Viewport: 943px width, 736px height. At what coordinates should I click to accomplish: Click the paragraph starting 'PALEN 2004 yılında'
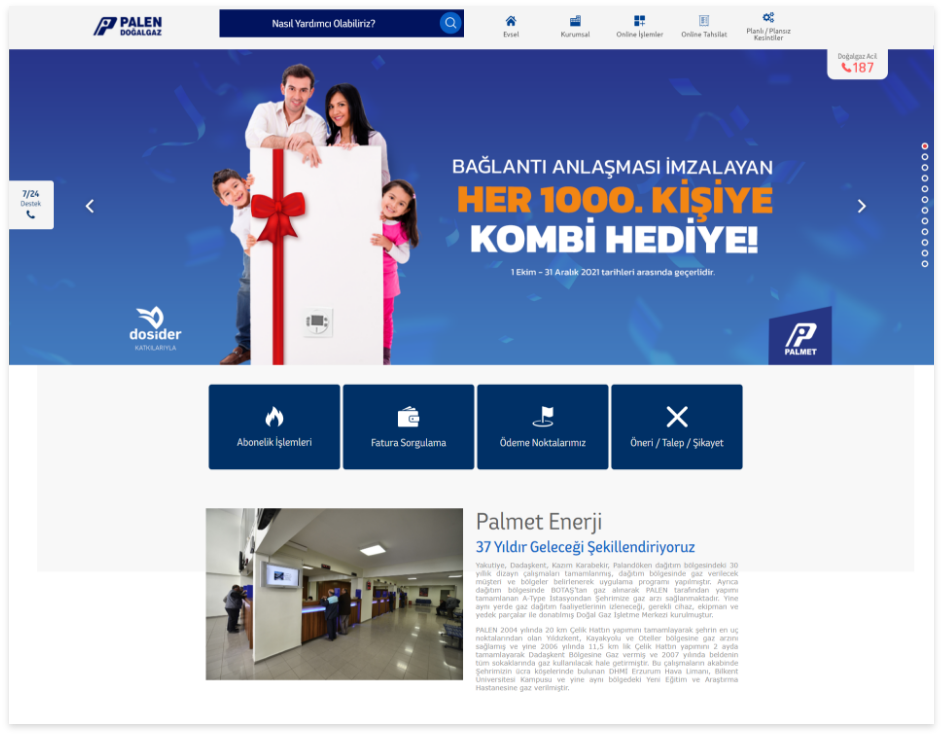click(607, 659)
